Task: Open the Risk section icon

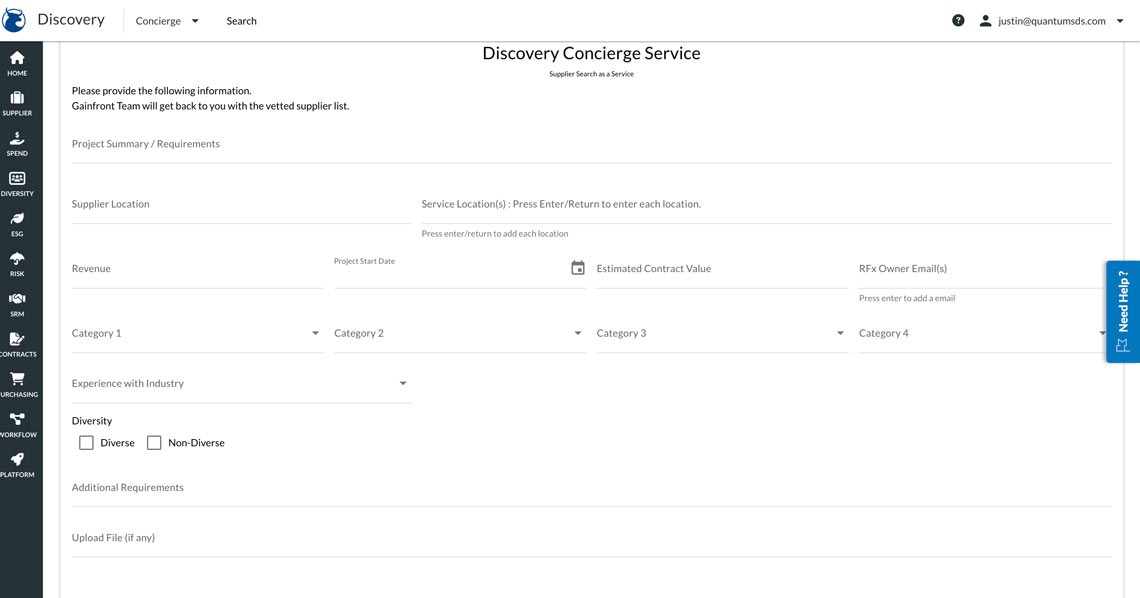Action: point(17,260)
